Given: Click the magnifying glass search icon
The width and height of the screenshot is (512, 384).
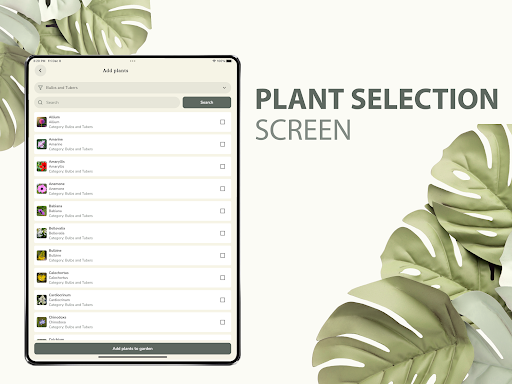Looking at the screenshot, I should 40,102.
